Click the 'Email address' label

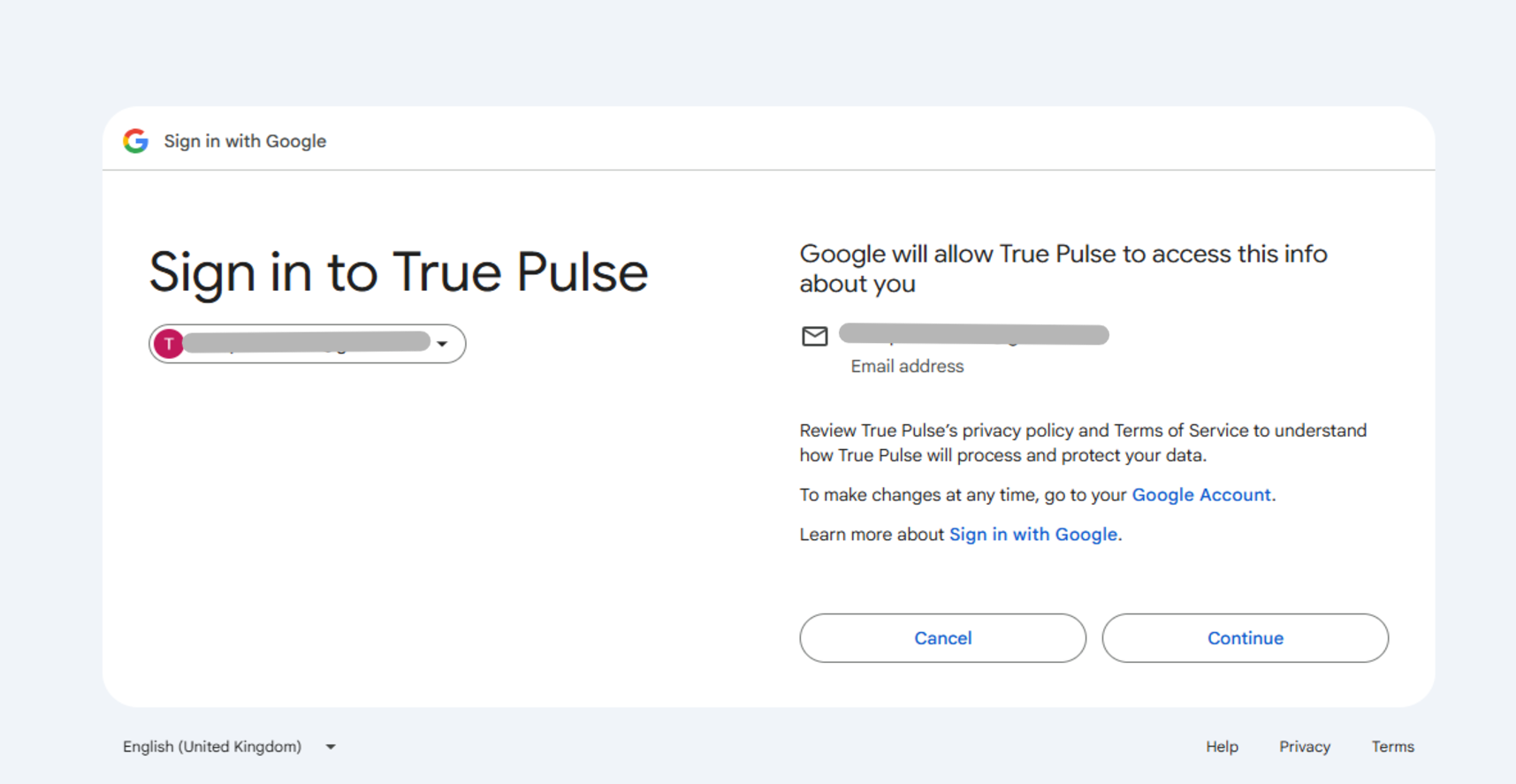[907, 366]
